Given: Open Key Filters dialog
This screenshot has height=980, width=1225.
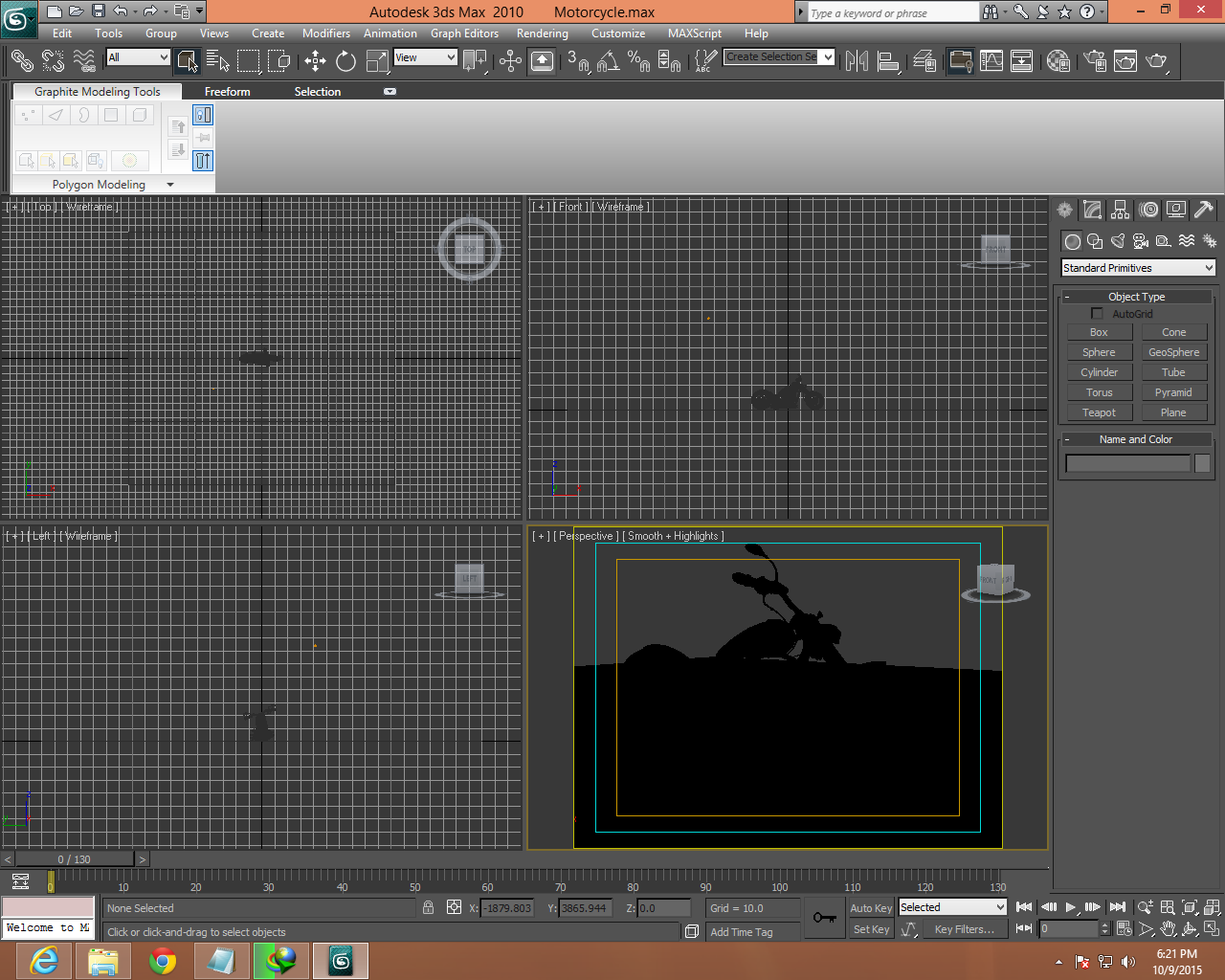Looking at the screenshot, I should (x=964, y=929).
